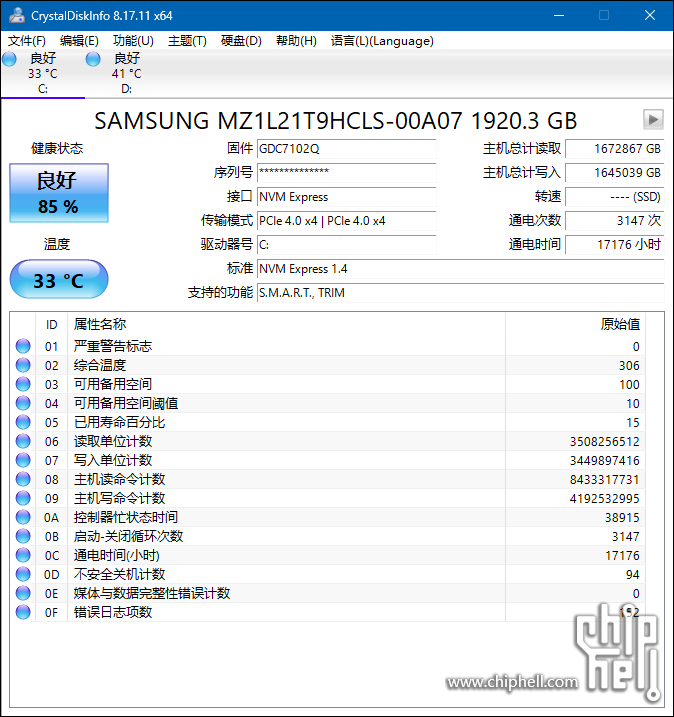Open the 文件(F) menu
This screenshot has width=674, height=717.
(27, 41)
